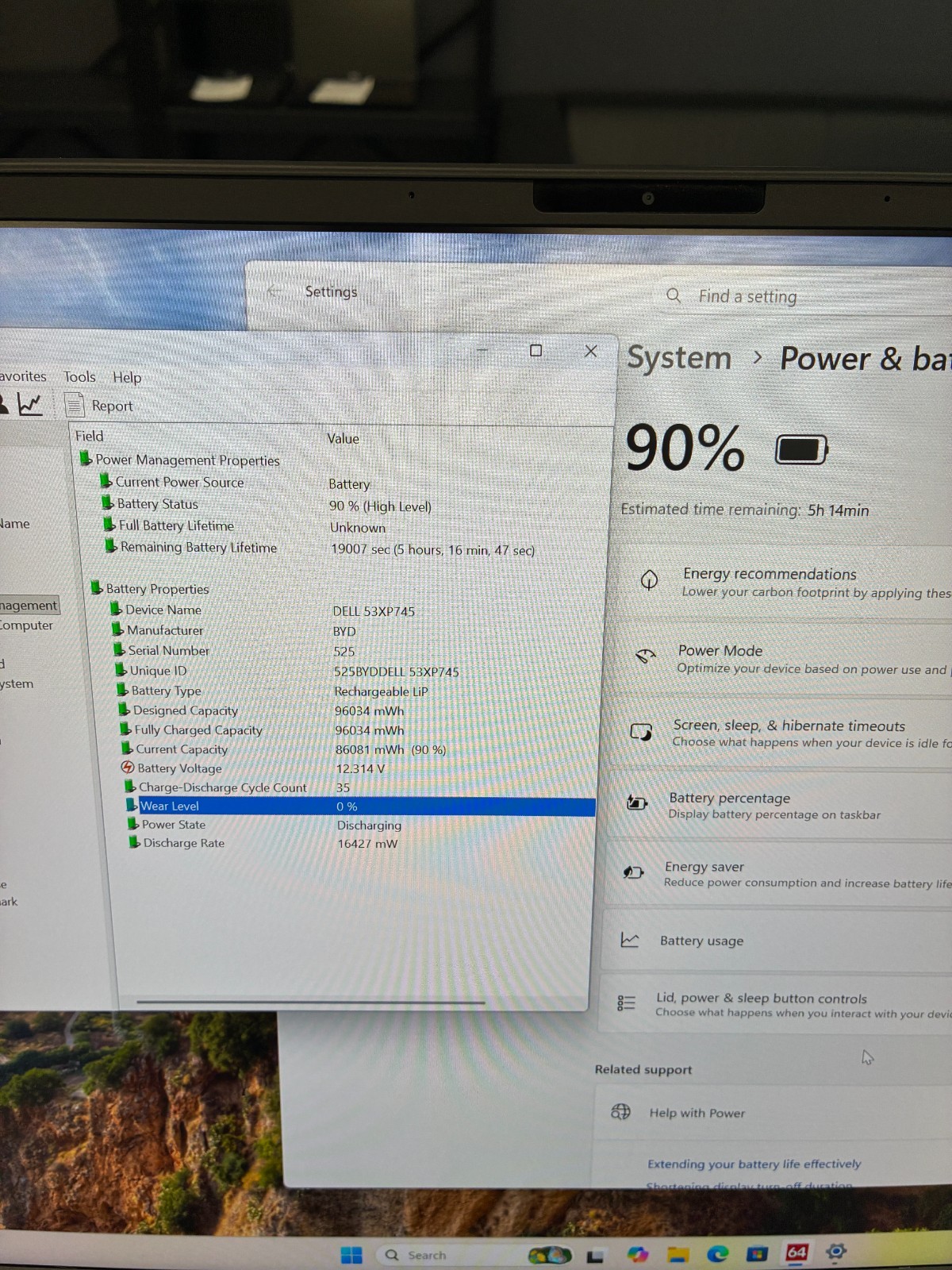Screen dimensions: 952x1270
Task: Launch Copilot from the taskbar
Action: (x=638, y=1254)
